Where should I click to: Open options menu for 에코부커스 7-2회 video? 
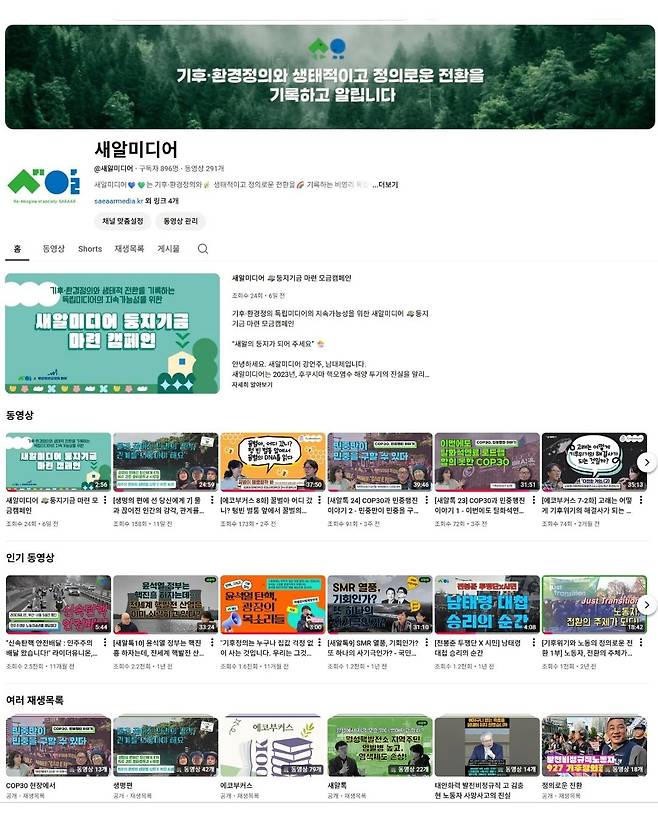click(641, 500)
